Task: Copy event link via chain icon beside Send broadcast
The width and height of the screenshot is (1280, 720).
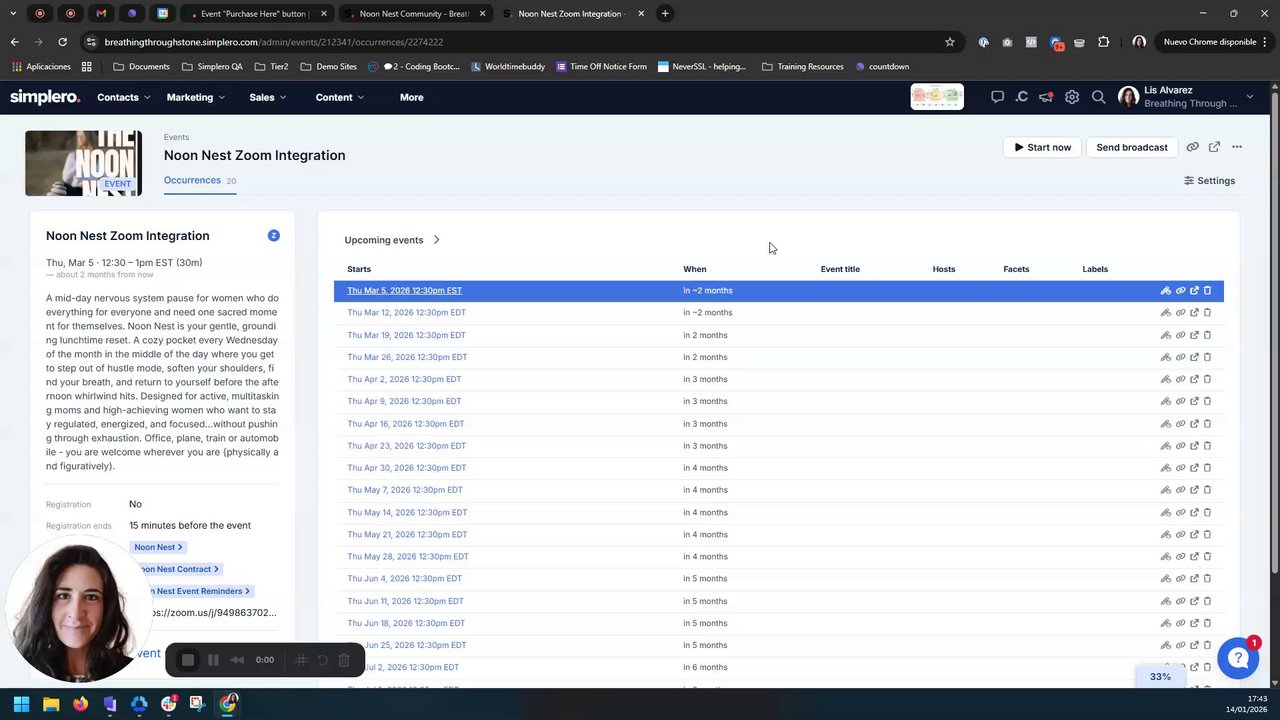Action: tap(1192, 147)
